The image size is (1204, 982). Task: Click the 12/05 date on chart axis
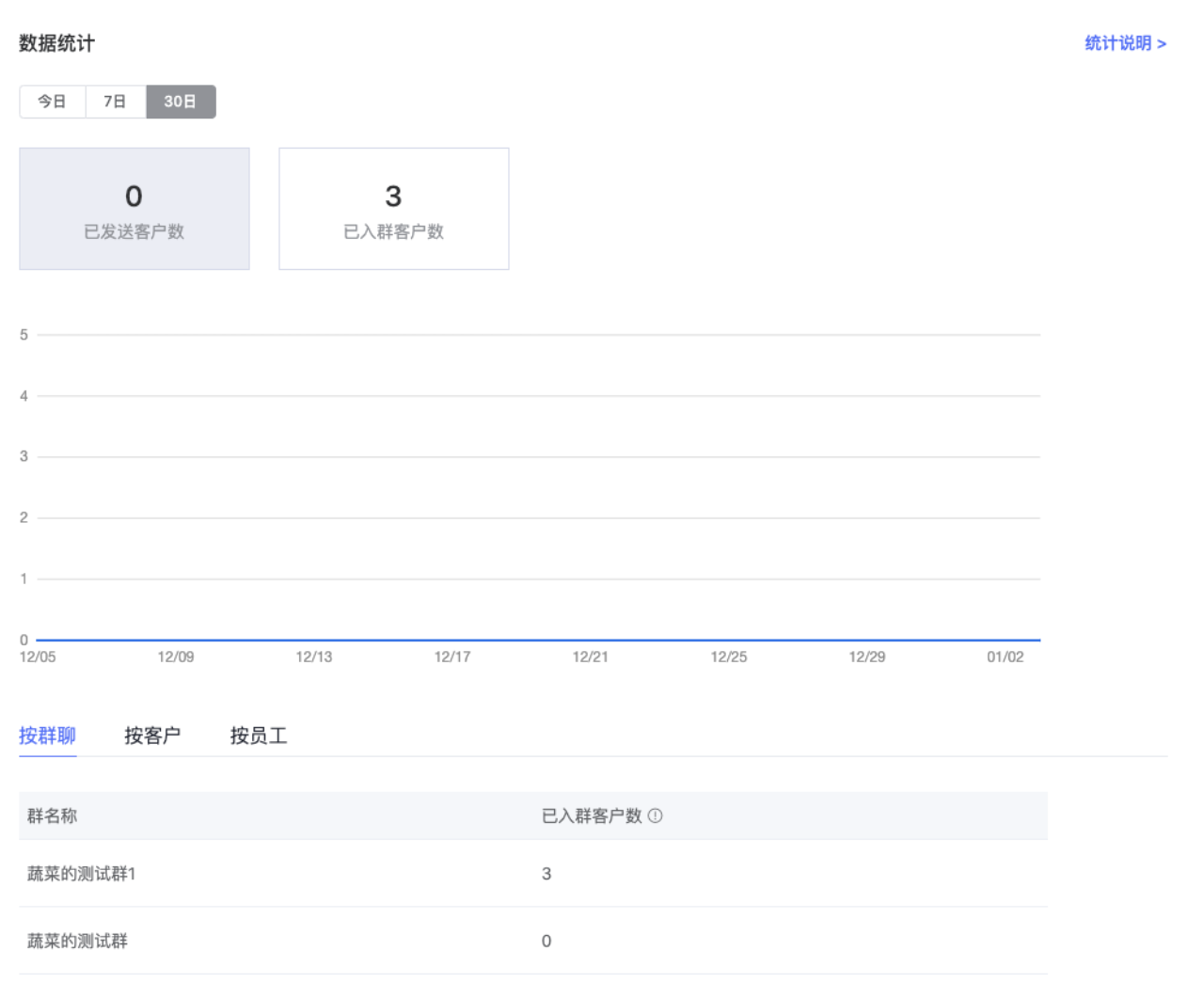coord(38,657)
